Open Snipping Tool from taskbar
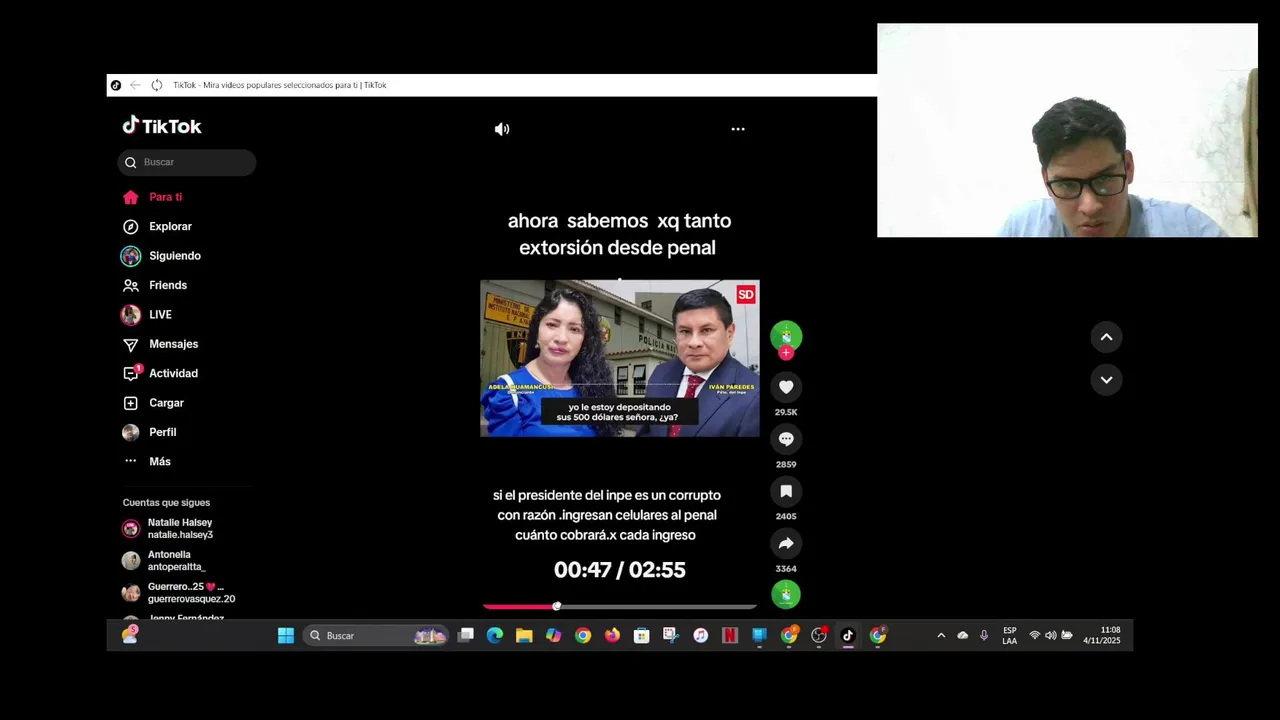Screen dimensions: 1280x720 671,635
